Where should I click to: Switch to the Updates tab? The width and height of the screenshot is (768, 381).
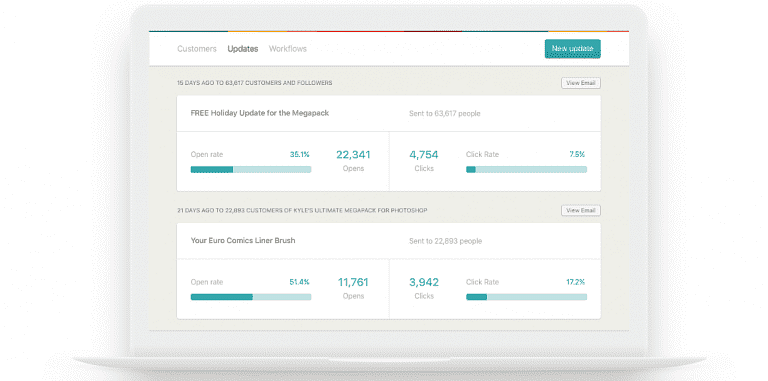click(x=242, y=49)
